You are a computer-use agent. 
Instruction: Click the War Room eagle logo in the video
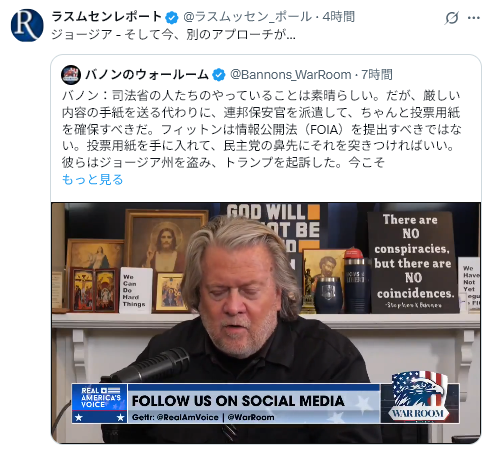click(419, 396)
